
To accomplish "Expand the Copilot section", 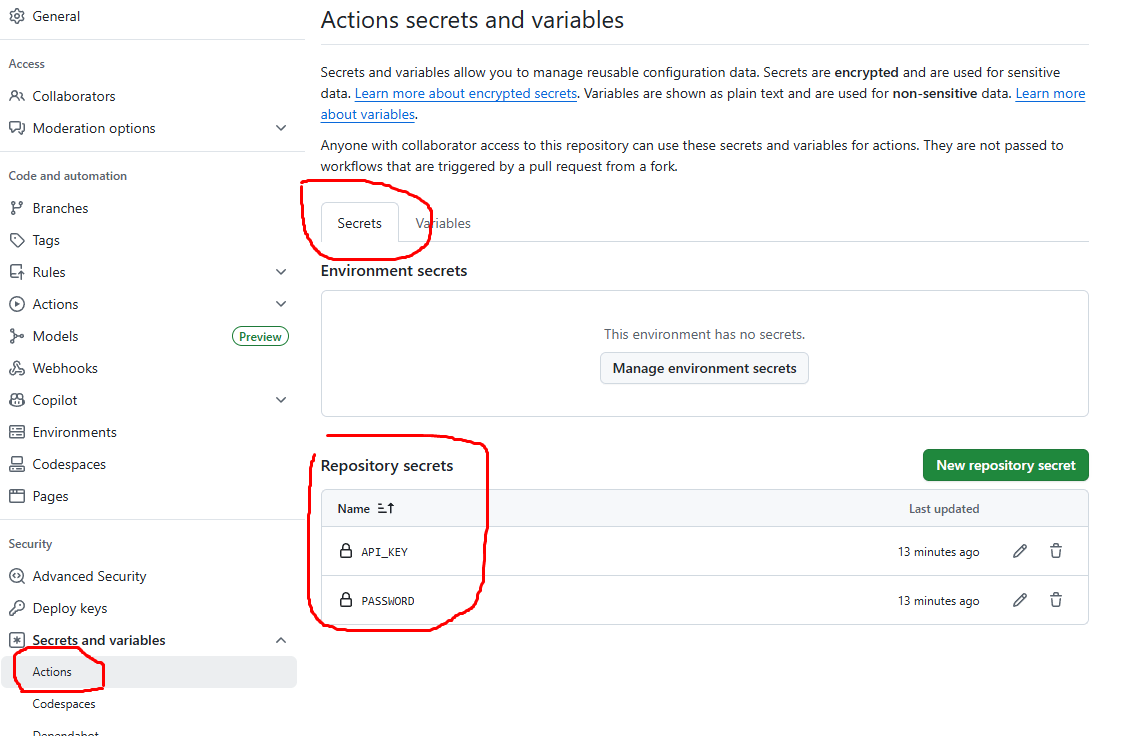I will [281, 399].
